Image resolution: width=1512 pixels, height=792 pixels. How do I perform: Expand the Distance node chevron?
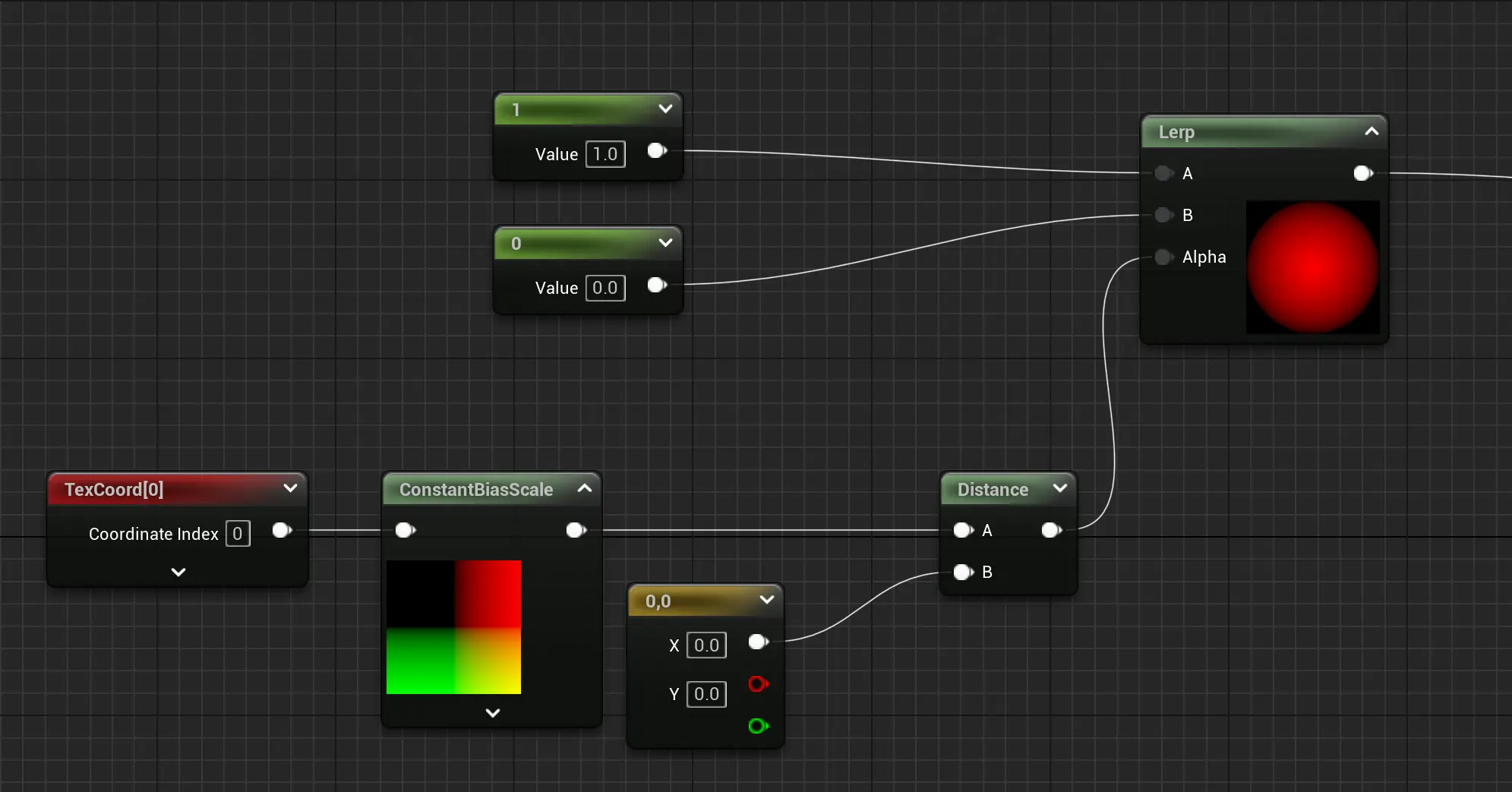1060,488
